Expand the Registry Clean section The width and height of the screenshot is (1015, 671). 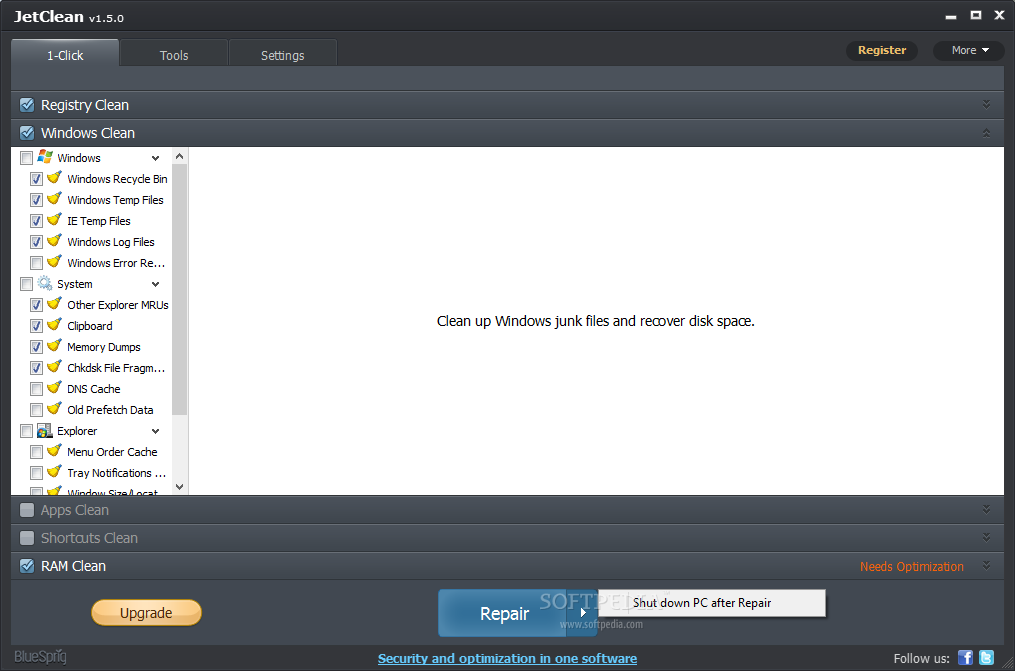tap(986, 104)
